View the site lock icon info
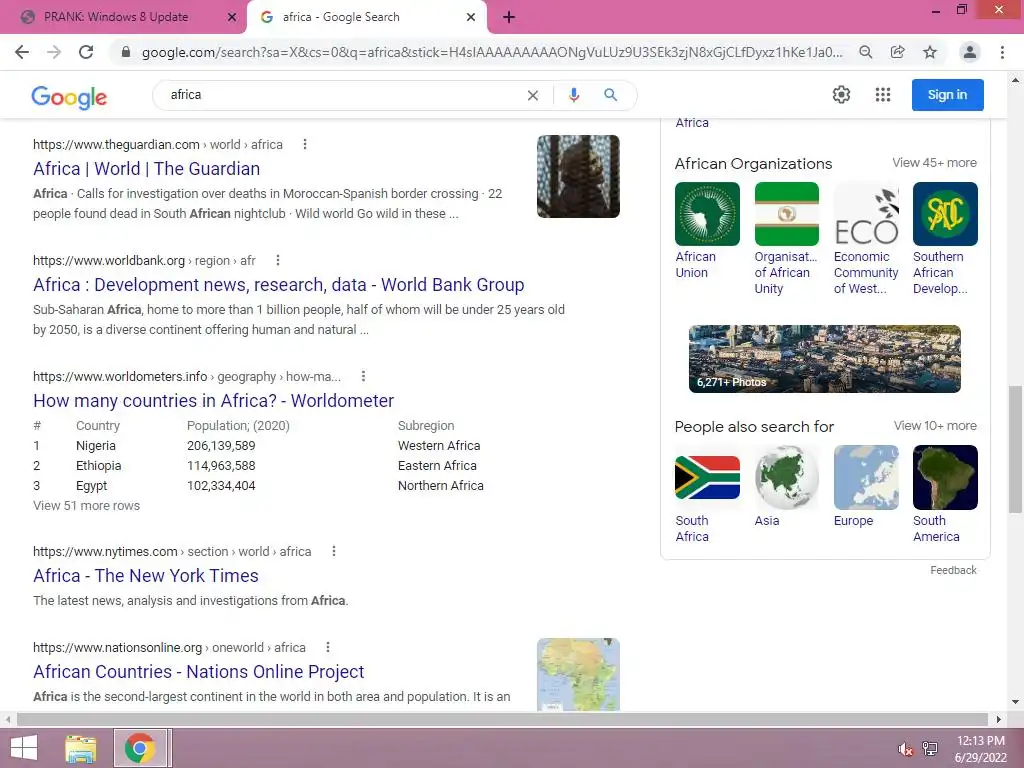The height and width of the screenshot is (768, 1024). point(126,52)
